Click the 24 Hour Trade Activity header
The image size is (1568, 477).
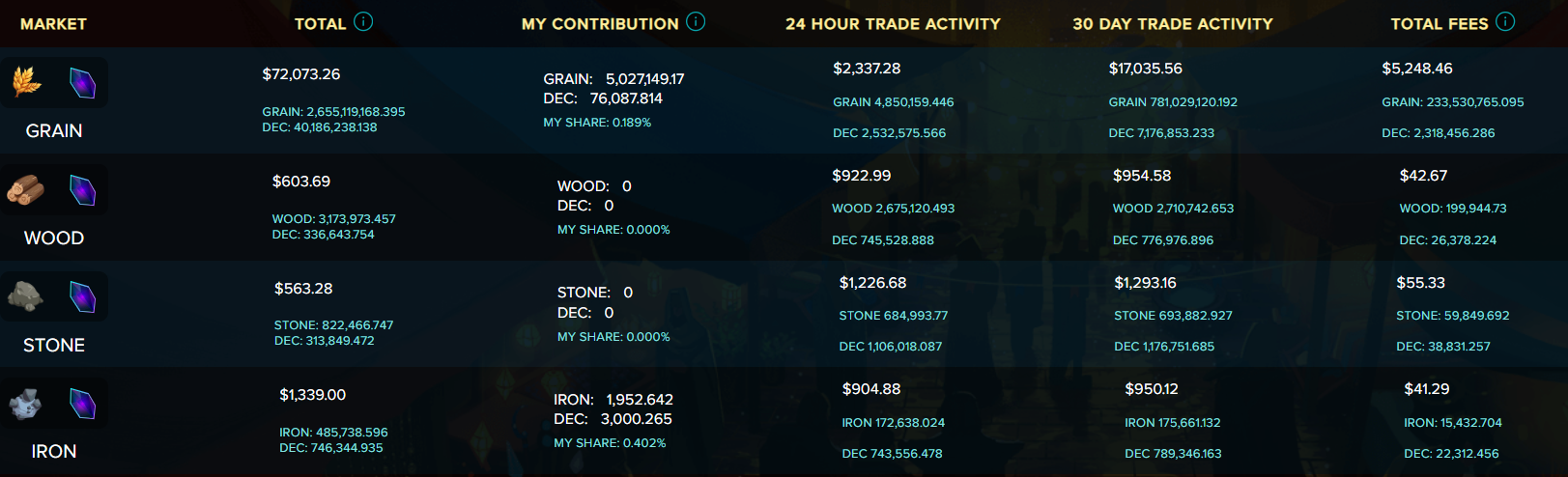coord(893,23)
